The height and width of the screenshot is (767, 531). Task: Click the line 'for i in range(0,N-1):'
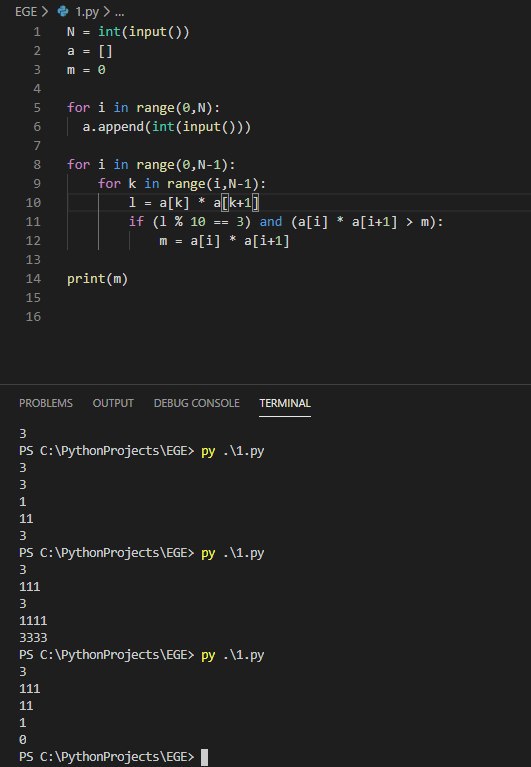151,164
